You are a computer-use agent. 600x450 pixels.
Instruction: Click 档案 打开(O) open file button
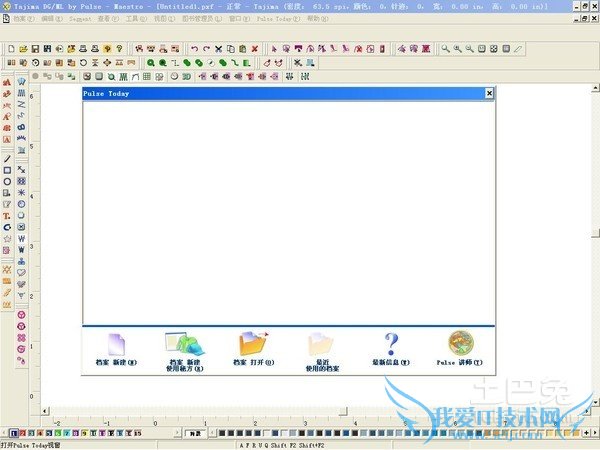(x=253, y=349)
